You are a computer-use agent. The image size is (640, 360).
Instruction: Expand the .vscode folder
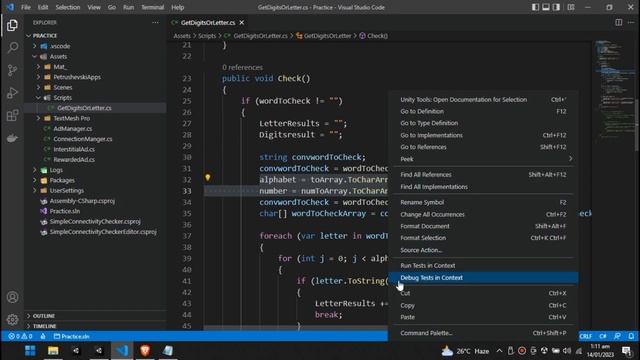click(x=35, y=46)
